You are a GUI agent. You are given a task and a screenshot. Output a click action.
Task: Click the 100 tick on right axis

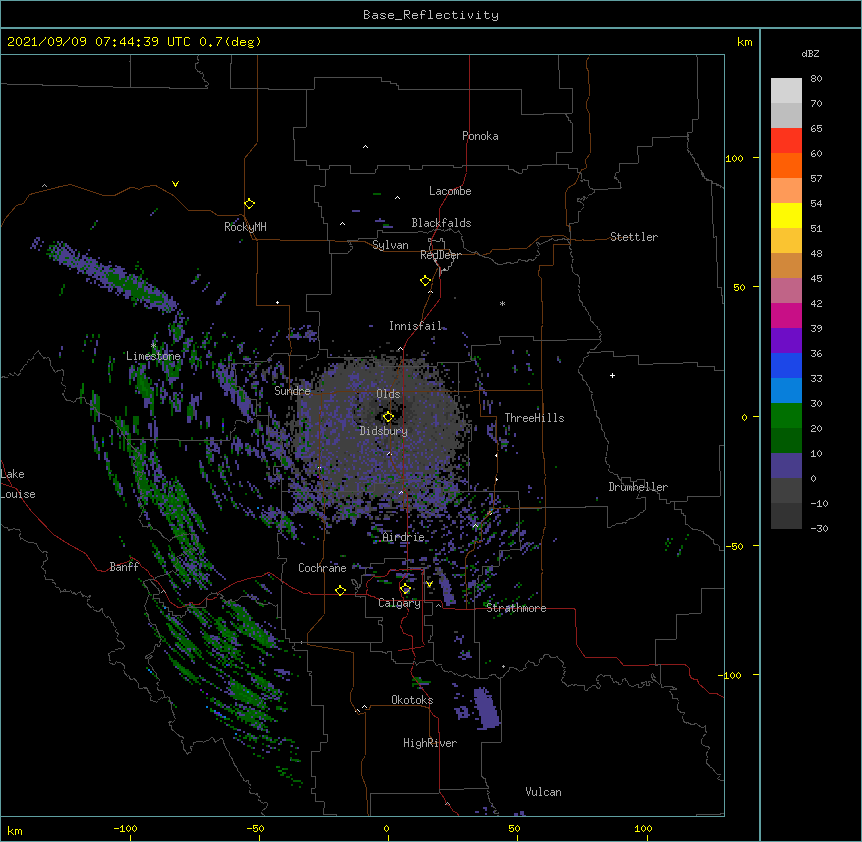734,158
